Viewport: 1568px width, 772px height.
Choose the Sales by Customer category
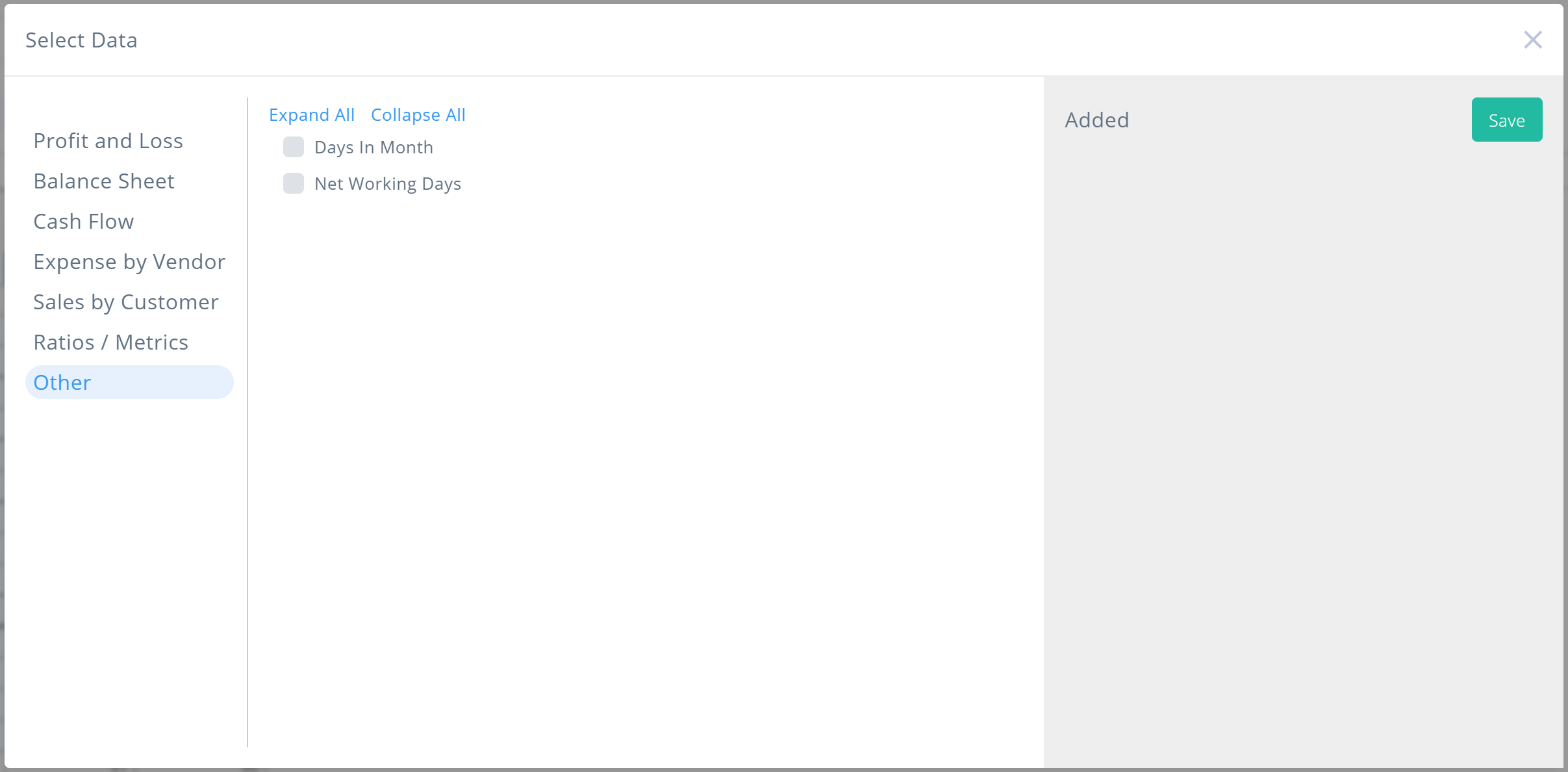(x=126, y=302)
